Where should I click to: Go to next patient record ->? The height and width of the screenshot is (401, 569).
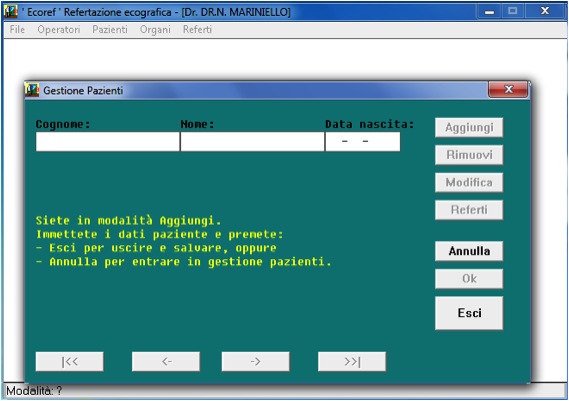255,361
